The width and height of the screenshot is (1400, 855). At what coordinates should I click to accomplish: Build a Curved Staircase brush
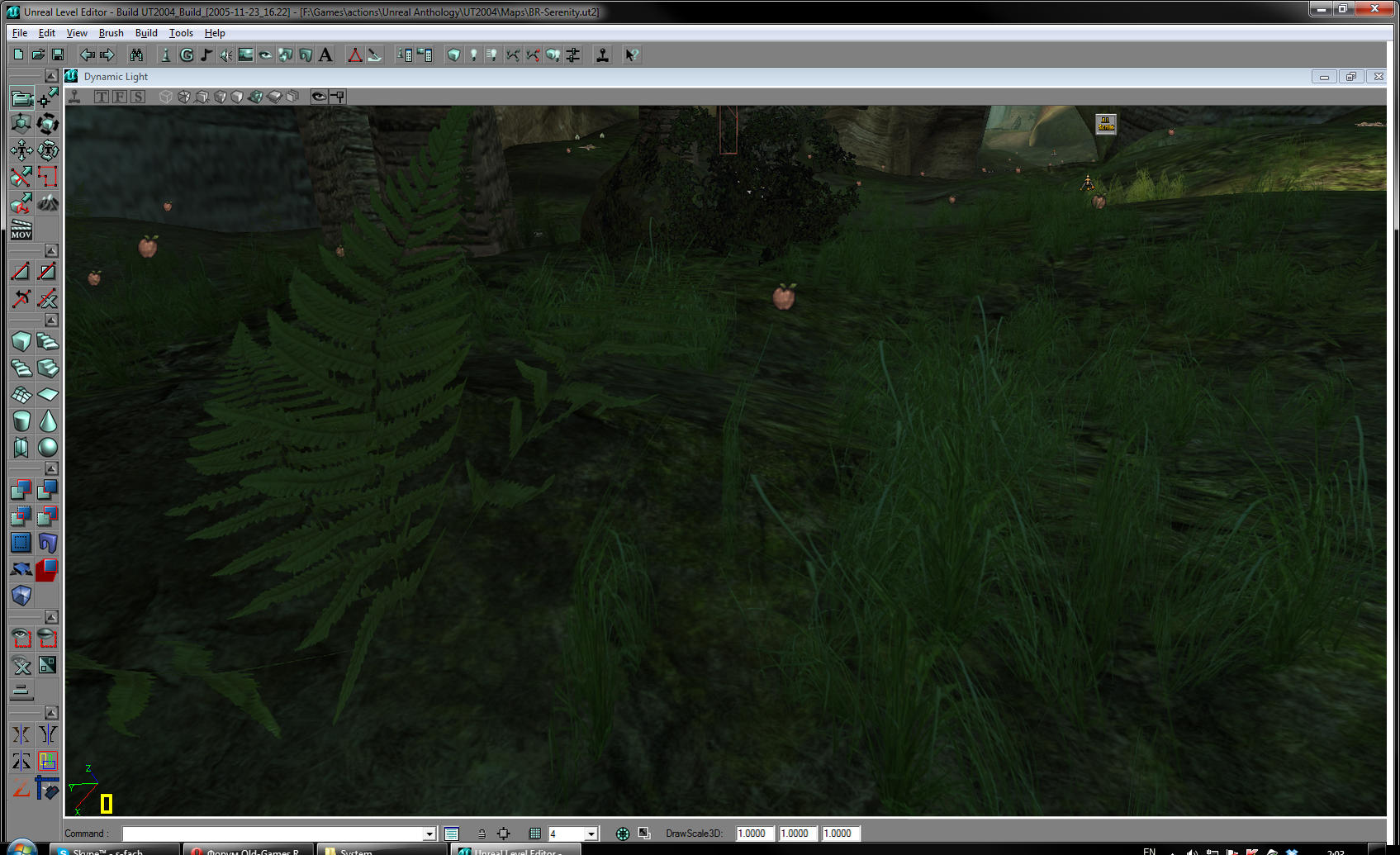pyautogui.click(x=48, y=341)
